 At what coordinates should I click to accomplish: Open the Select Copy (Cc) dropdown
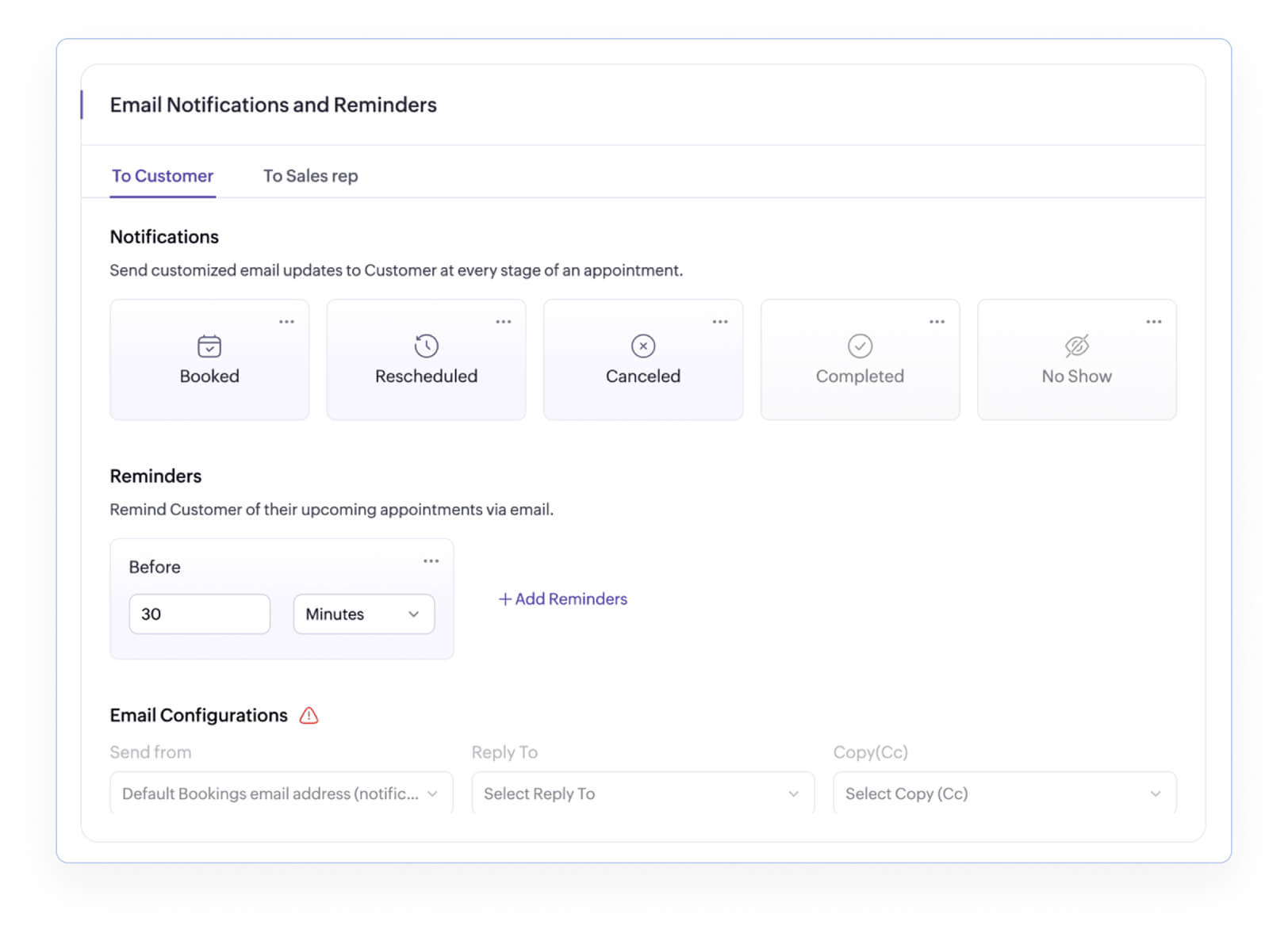click(1004, 793)
